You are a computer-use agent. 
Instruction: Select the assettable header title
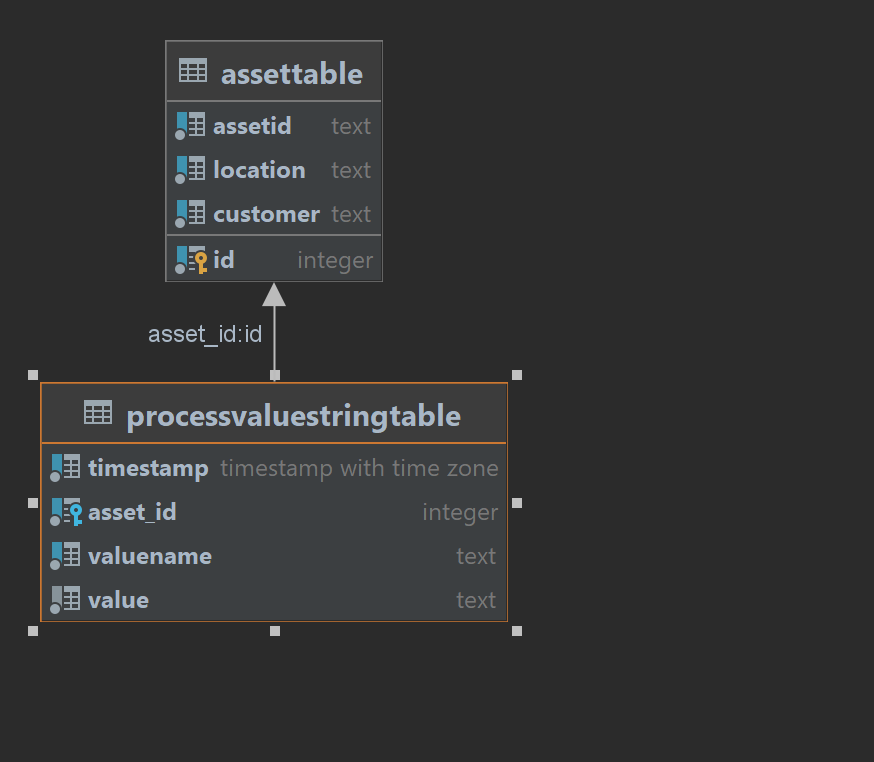291,72
